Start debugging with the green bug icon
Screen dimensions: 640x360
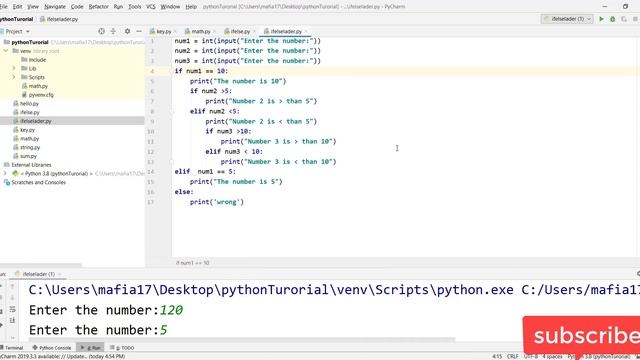[x=613, y=19]
